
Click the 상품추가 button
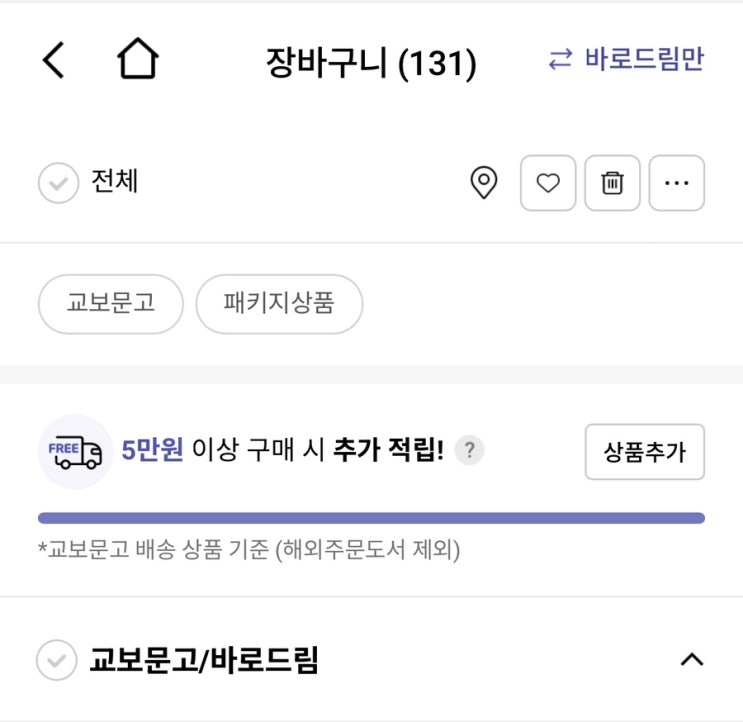click(x=644, y=452)
